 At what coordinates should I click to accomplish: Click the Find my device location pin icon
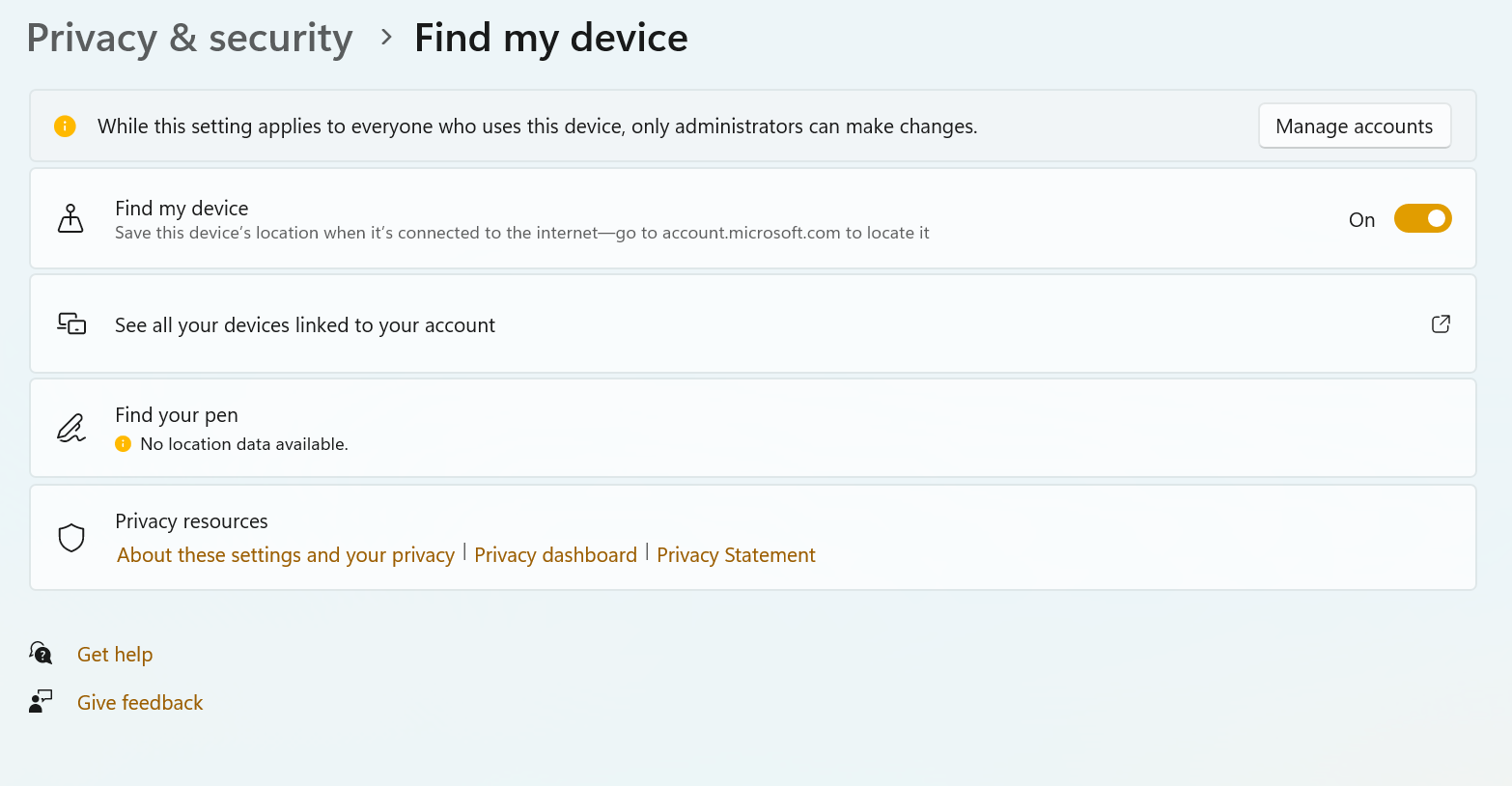(70, 217)
